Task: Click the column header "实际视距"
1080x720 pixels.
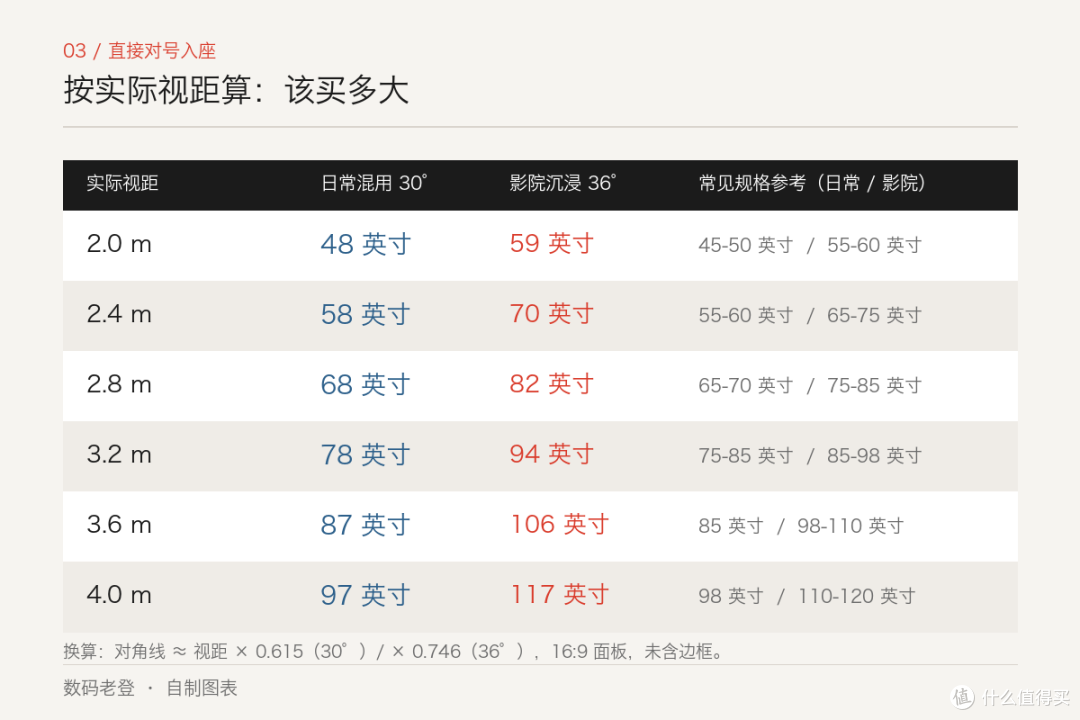Action: [123, 183]
